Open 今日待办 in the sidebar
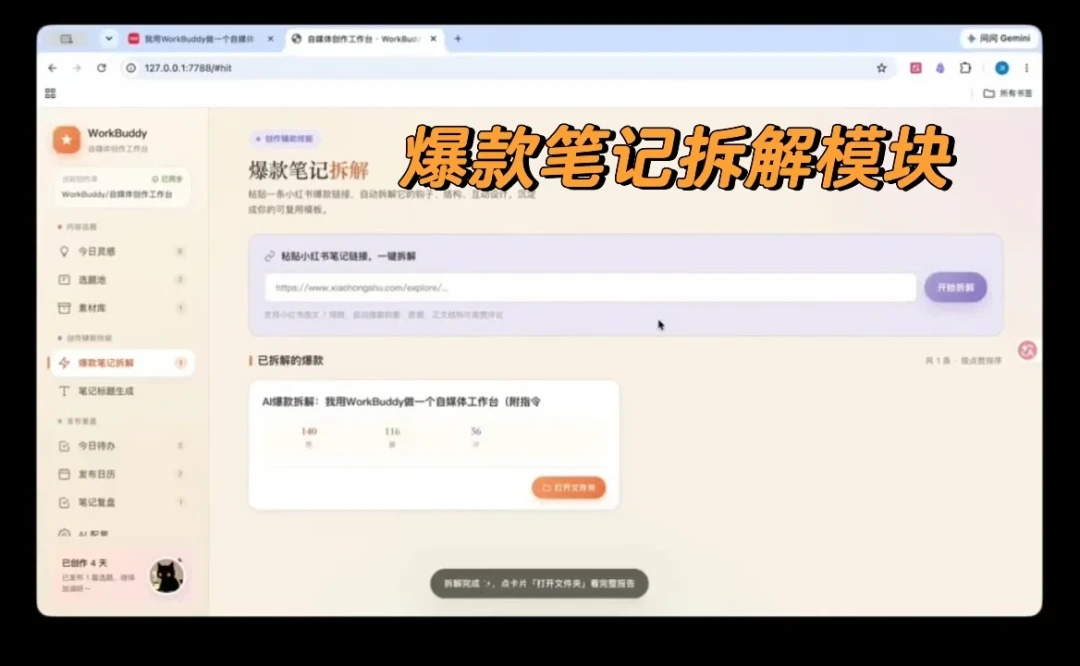The image size is (1080, 666). point(122,446)
